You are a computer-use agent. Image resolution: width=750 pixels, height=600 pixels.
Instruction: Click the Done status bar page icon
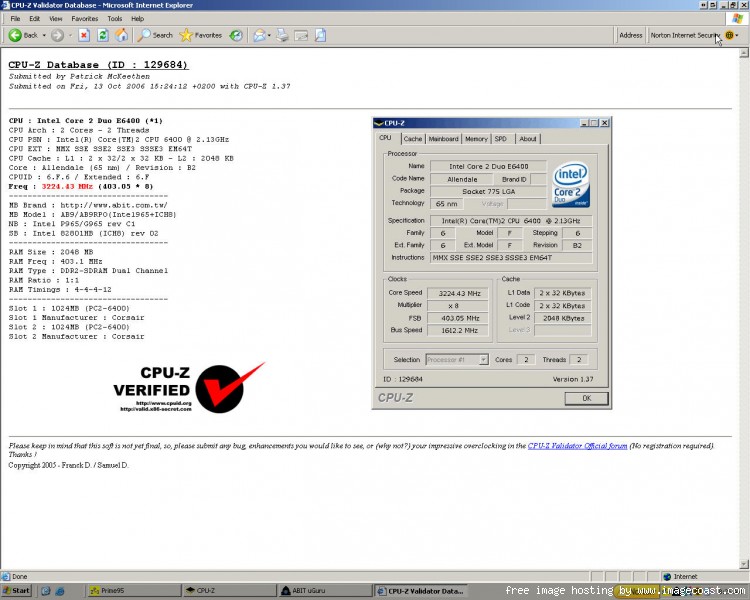(6, 577)
